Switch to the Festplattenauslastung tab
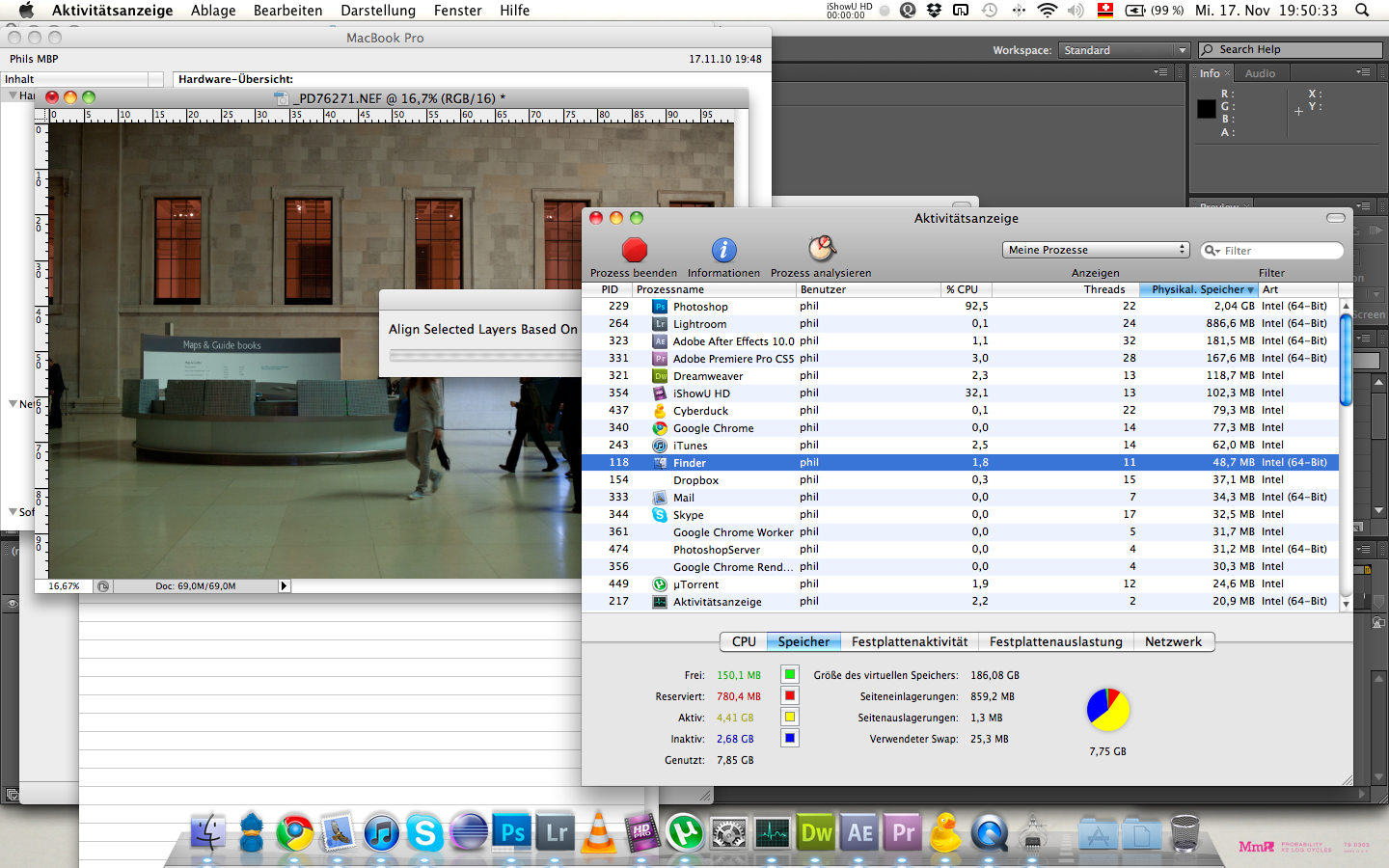The width and height of the screenshot is (1389, 868). (1056, 641)
